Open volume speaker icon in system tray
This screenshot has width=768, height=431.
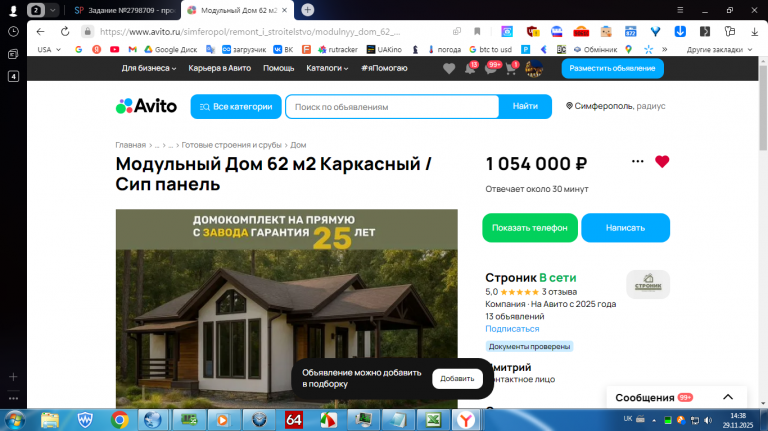click(708, 420)
